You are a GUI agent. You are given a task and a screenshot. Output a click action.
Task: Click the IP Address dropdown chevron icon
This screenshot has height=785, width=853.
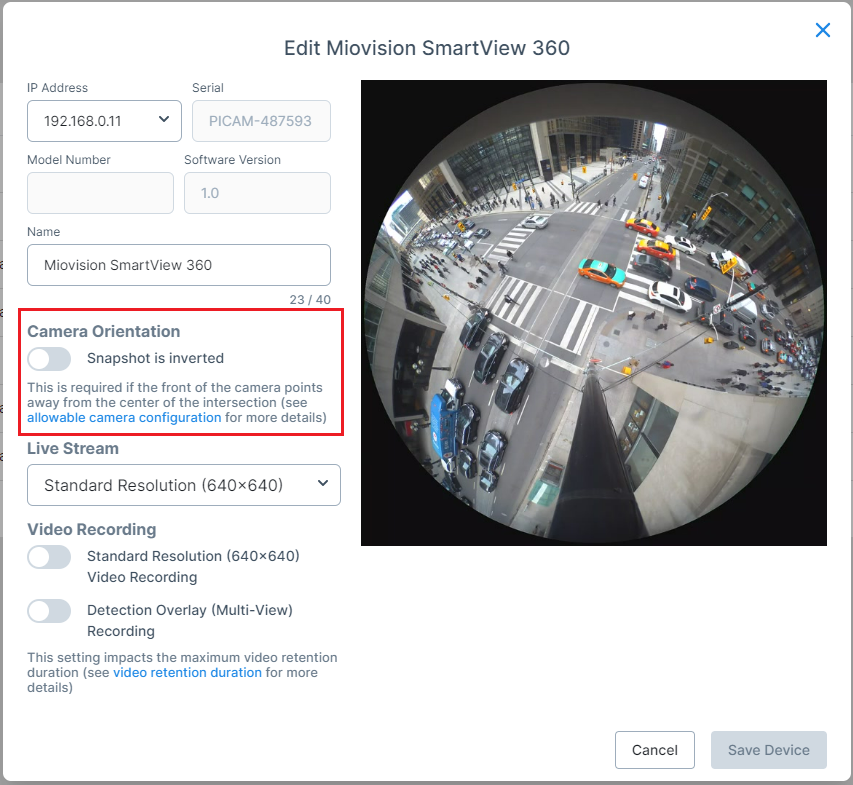tap(162, 120)
